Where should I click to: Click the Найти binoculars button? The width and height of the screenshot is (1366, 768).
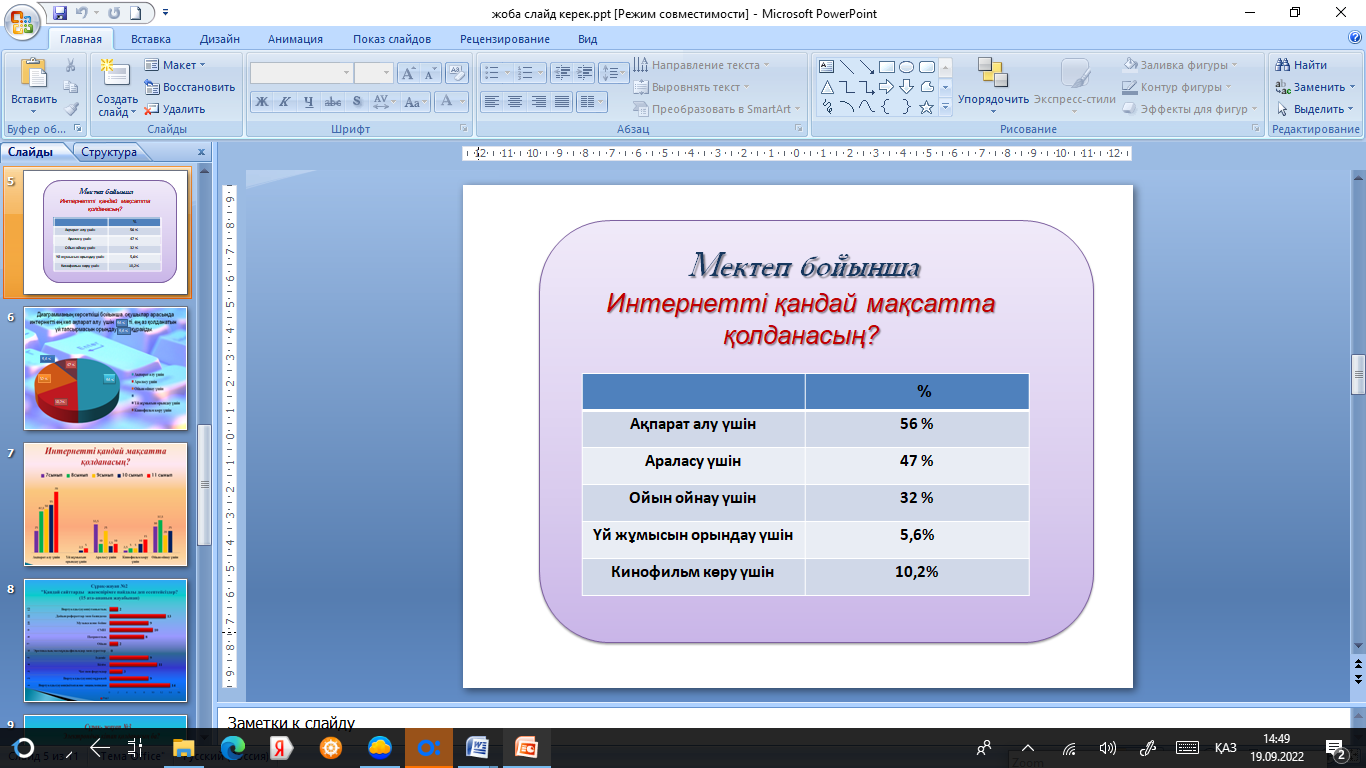[1301, 65]
